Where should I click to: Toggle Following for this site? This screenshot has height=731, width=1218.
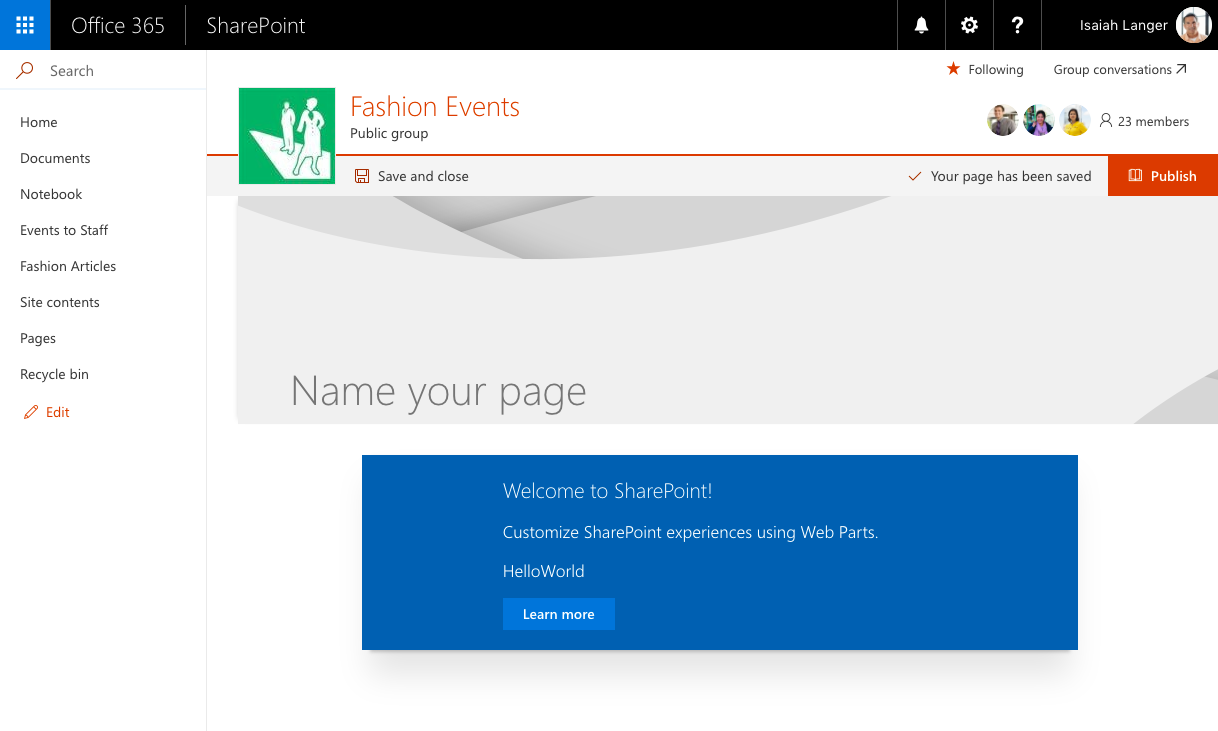[985, 69]
